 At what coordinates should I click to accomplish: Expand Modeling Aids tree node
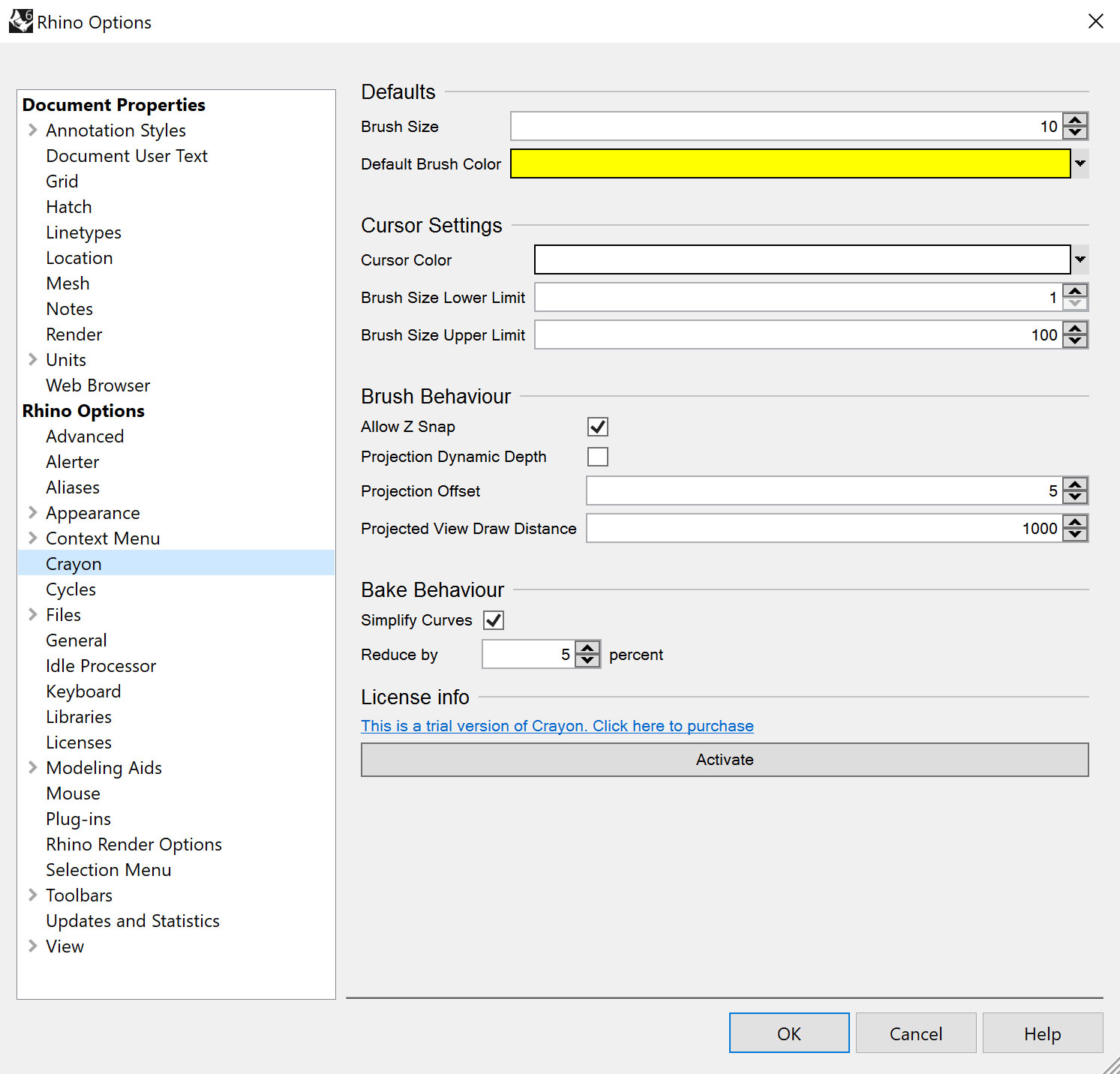(32, 767)
